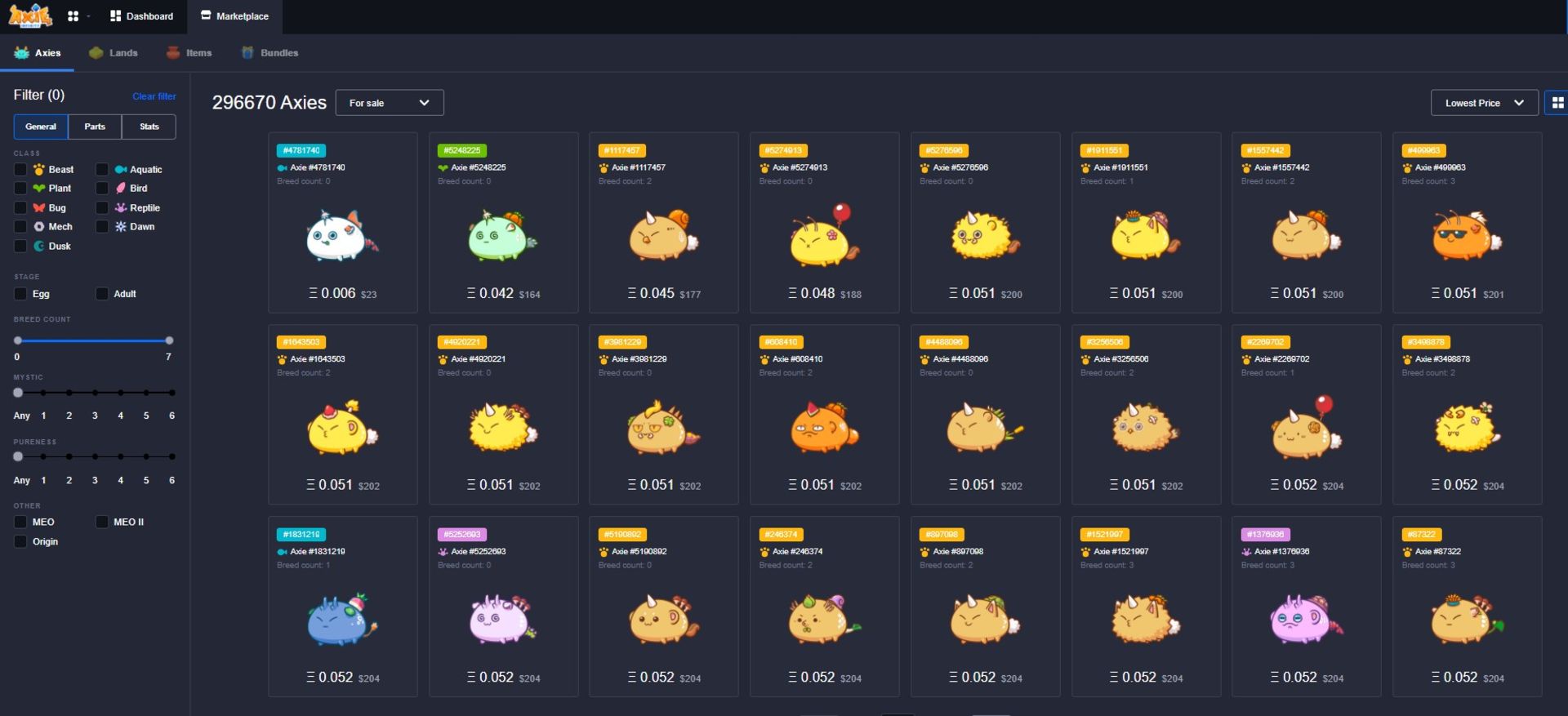Click the #3981229 ID badge
The image size is (1568, 716).
coord(622,343)
